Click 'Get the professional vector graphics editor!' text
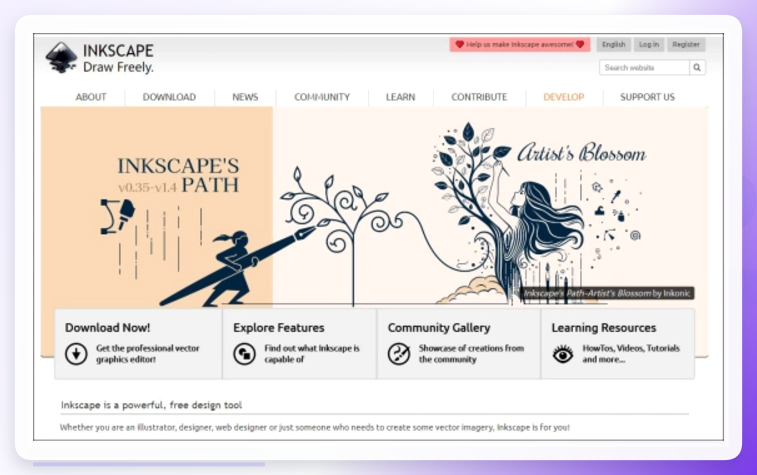 pyautogui.click(x=147, y=354)
